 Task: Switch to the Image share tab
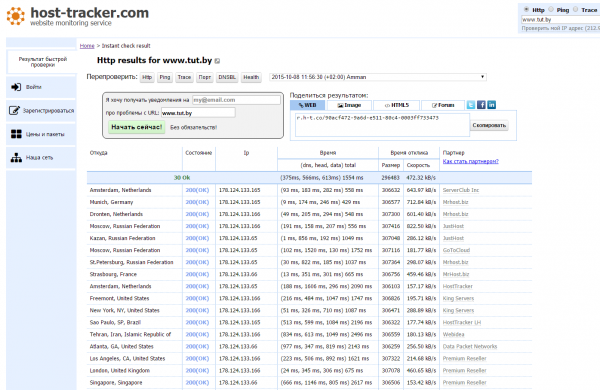(x=349, y=105)
